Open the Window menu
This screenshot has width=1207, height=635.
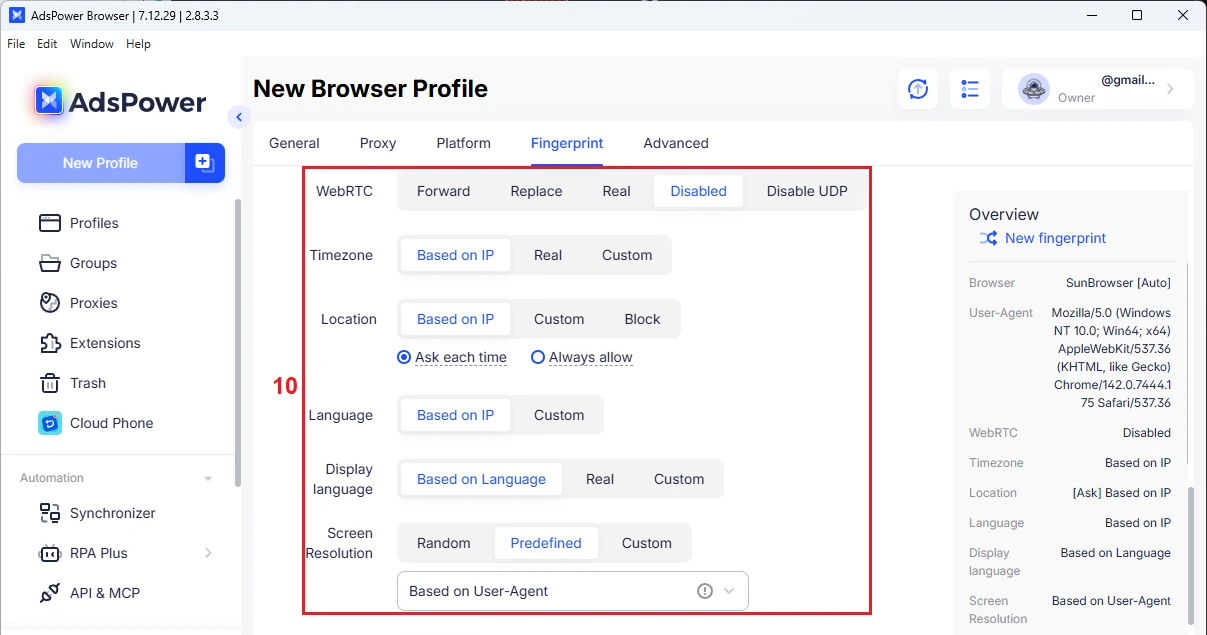(91, 44)
